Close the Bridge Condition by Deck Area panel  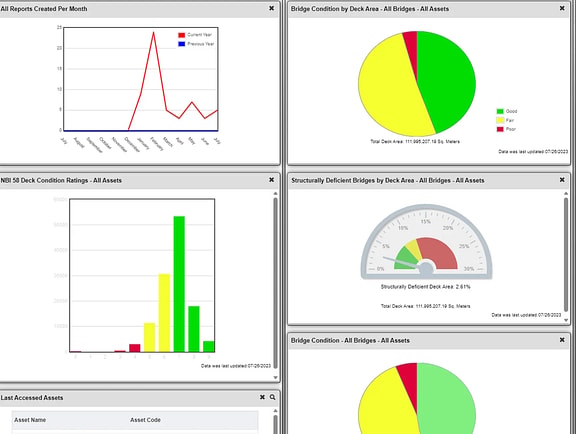click(x=562, y=8)
